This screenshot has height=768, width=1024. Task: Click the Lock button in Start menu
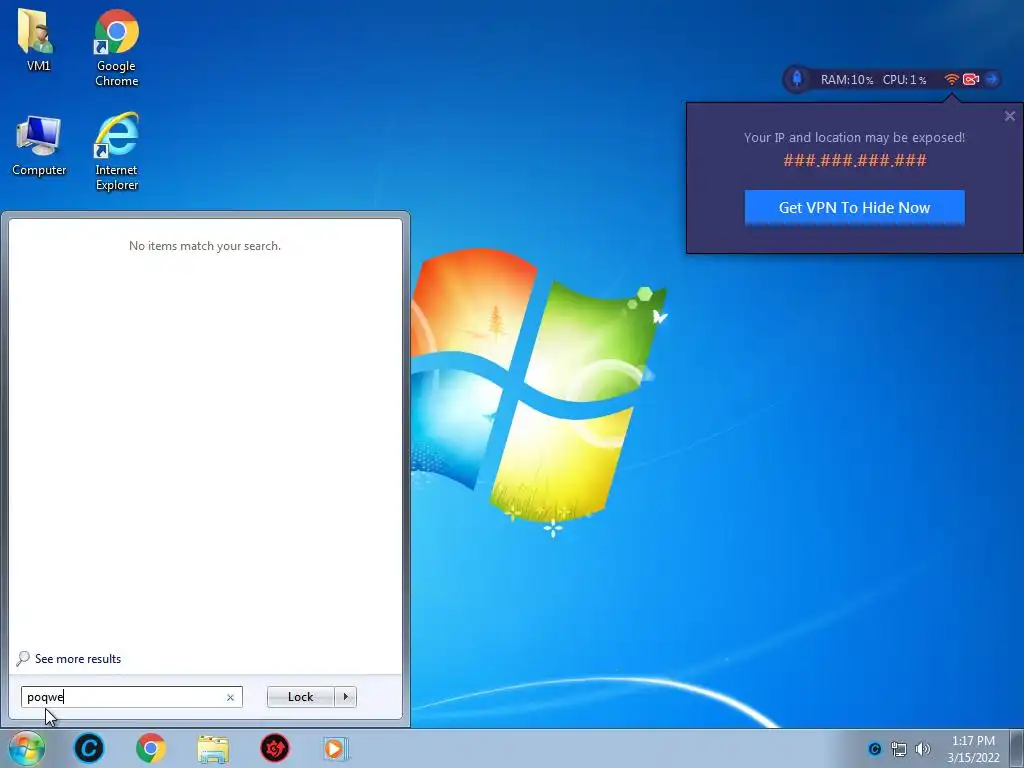(300, 697)
